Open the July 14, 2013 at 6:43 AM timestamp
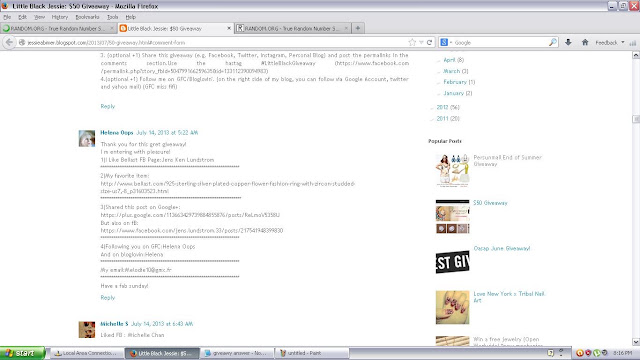Screen dimensions: 640x360 (162, 324)
